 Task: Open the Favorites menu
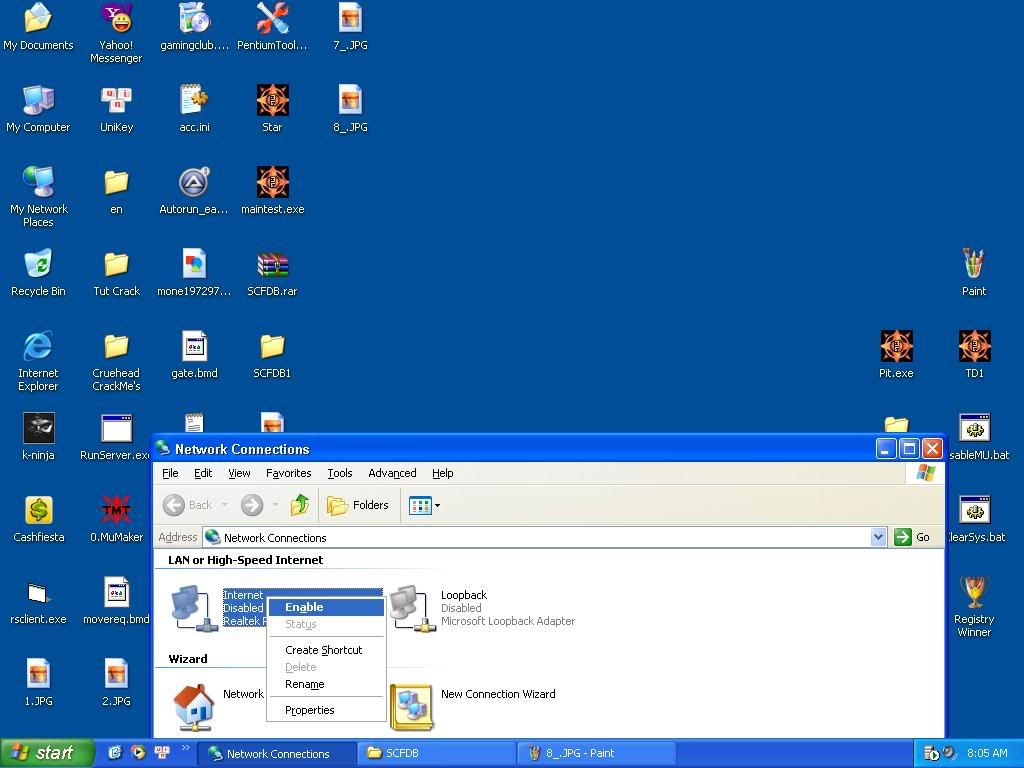[x=289, y=473]
